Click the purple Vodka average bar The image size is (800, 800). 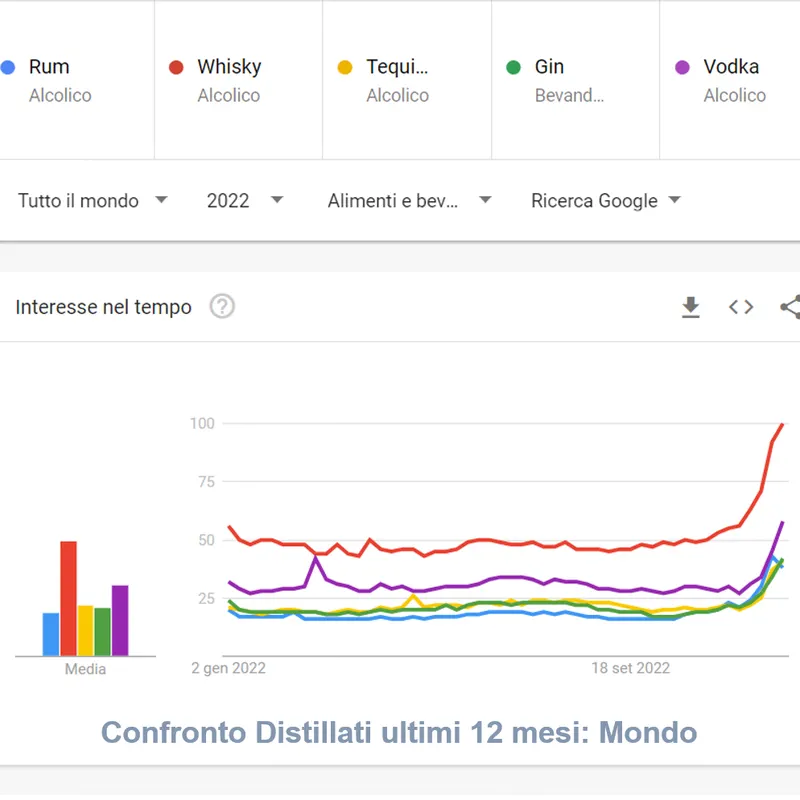[120, 620]
